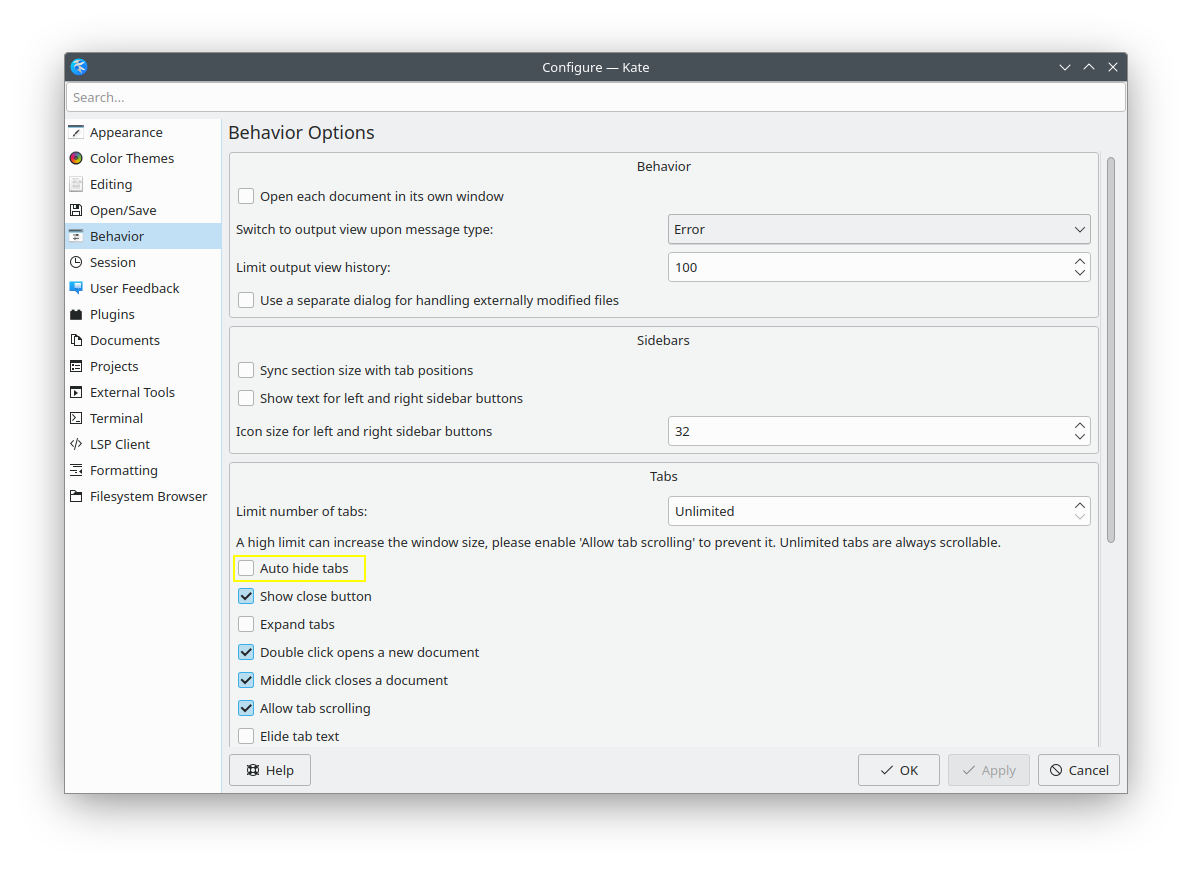Uncheck Show close button

coord(246,596)
